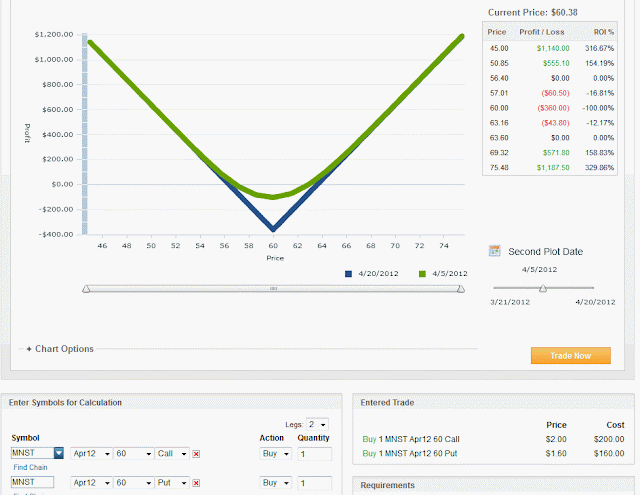This screenshot has height=495, width=640.
Task: Remove the first leg with red X
Action: coord(196,454)
